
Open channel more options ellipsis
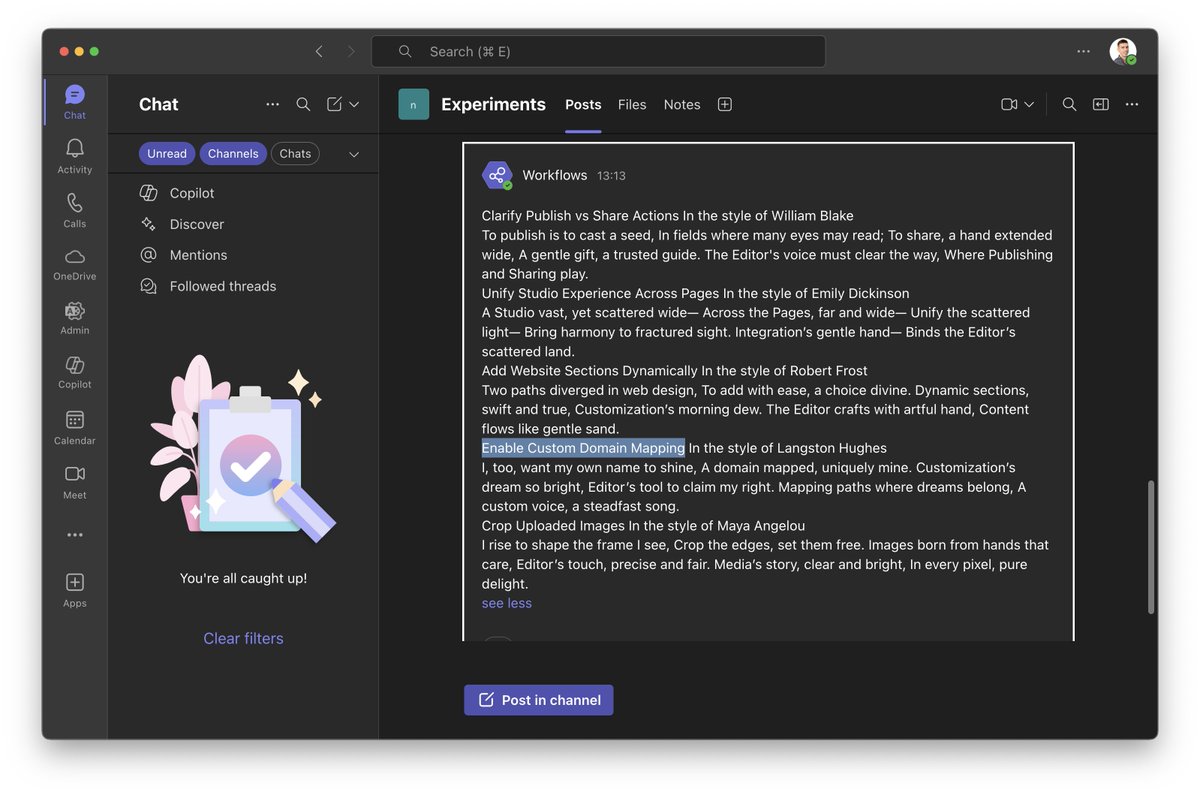(1132, 104)
